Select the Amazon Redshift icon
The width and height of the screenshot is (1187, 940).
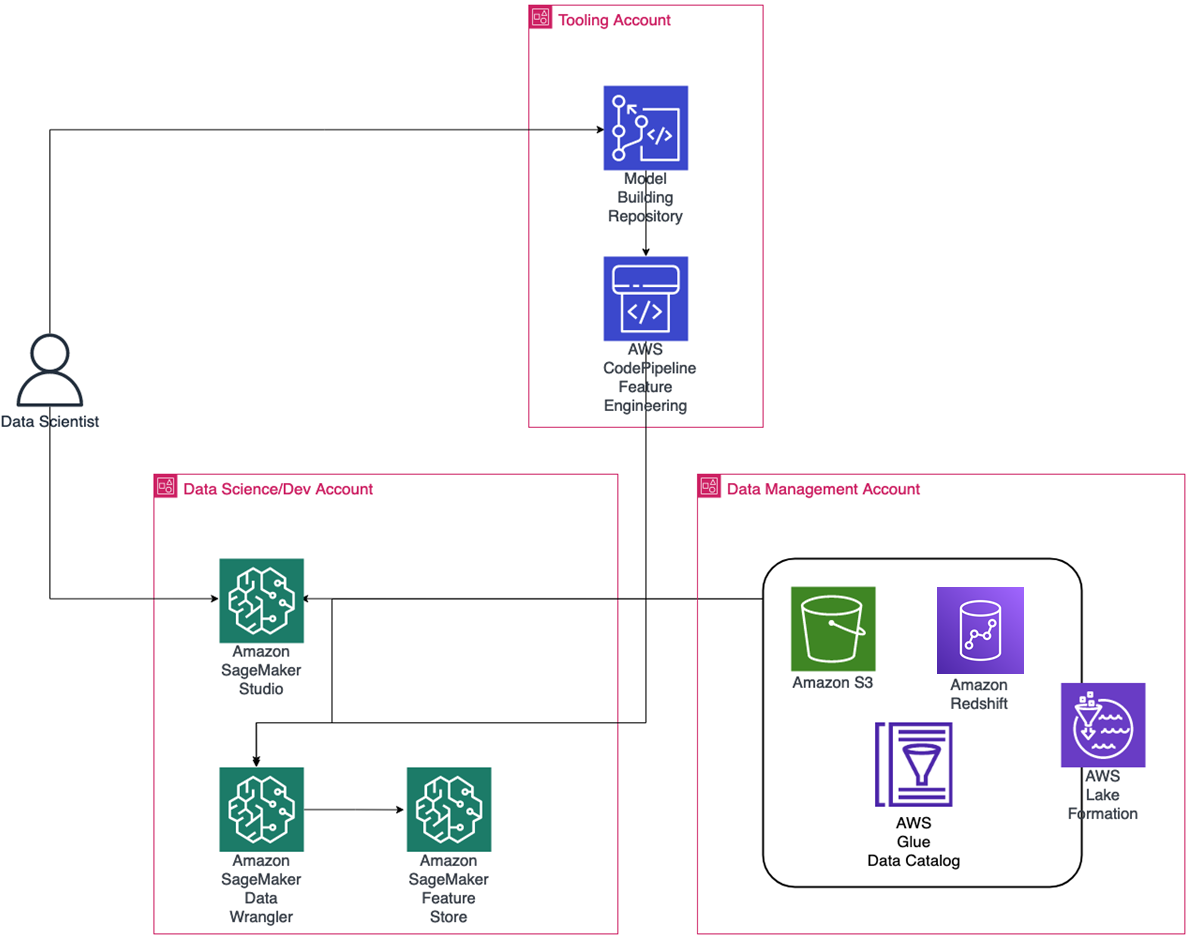click(x=980, y=630)
